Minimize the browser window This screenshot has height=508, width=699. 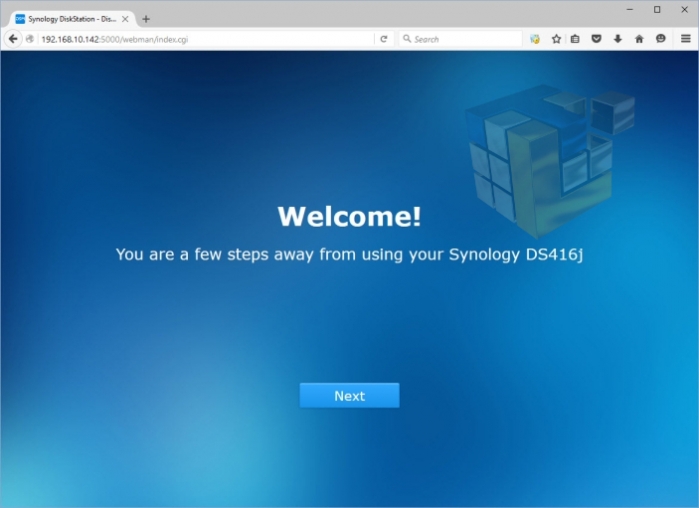click(x=629, y=9)
